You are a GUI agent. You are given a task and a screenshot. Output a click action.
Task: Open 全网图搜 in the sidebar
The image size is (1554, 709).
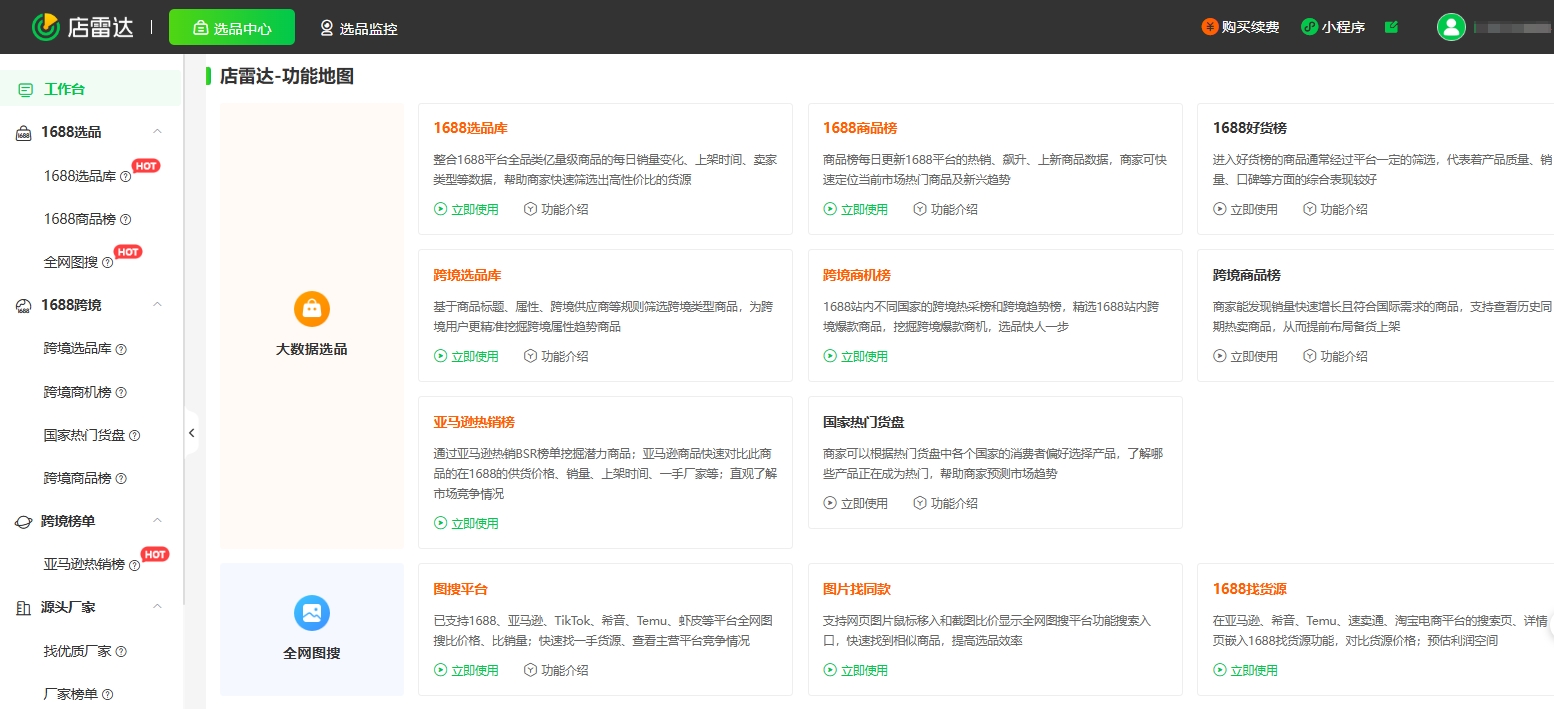[71, 262]
